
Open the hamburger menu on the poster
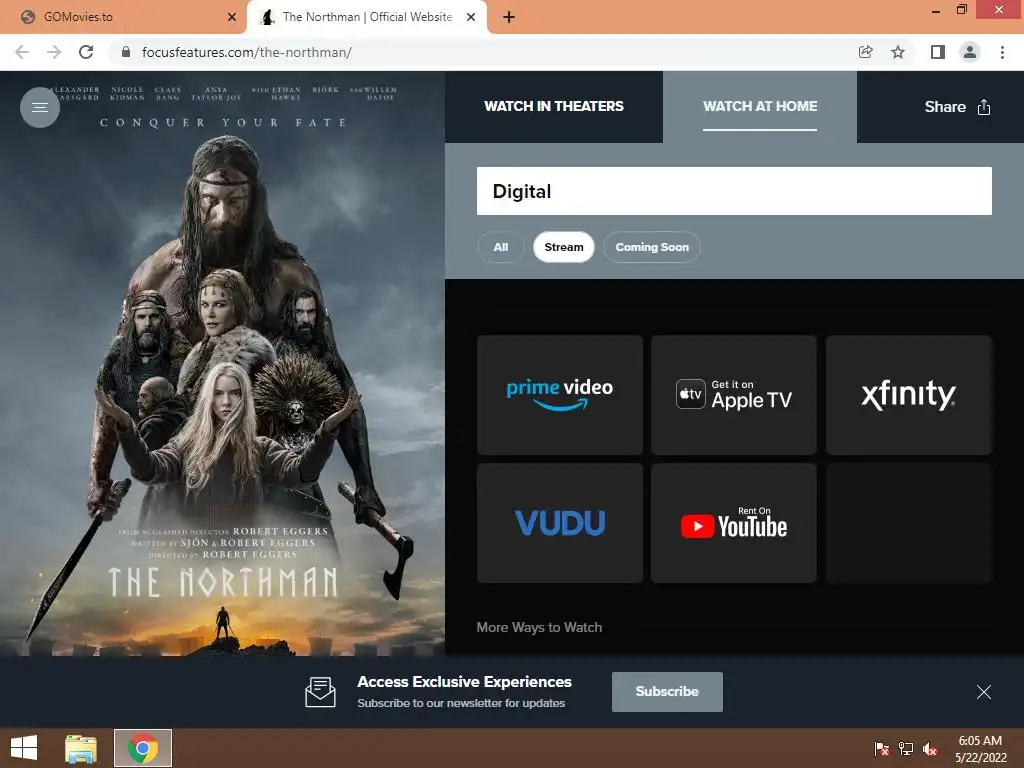coord(40,107)
